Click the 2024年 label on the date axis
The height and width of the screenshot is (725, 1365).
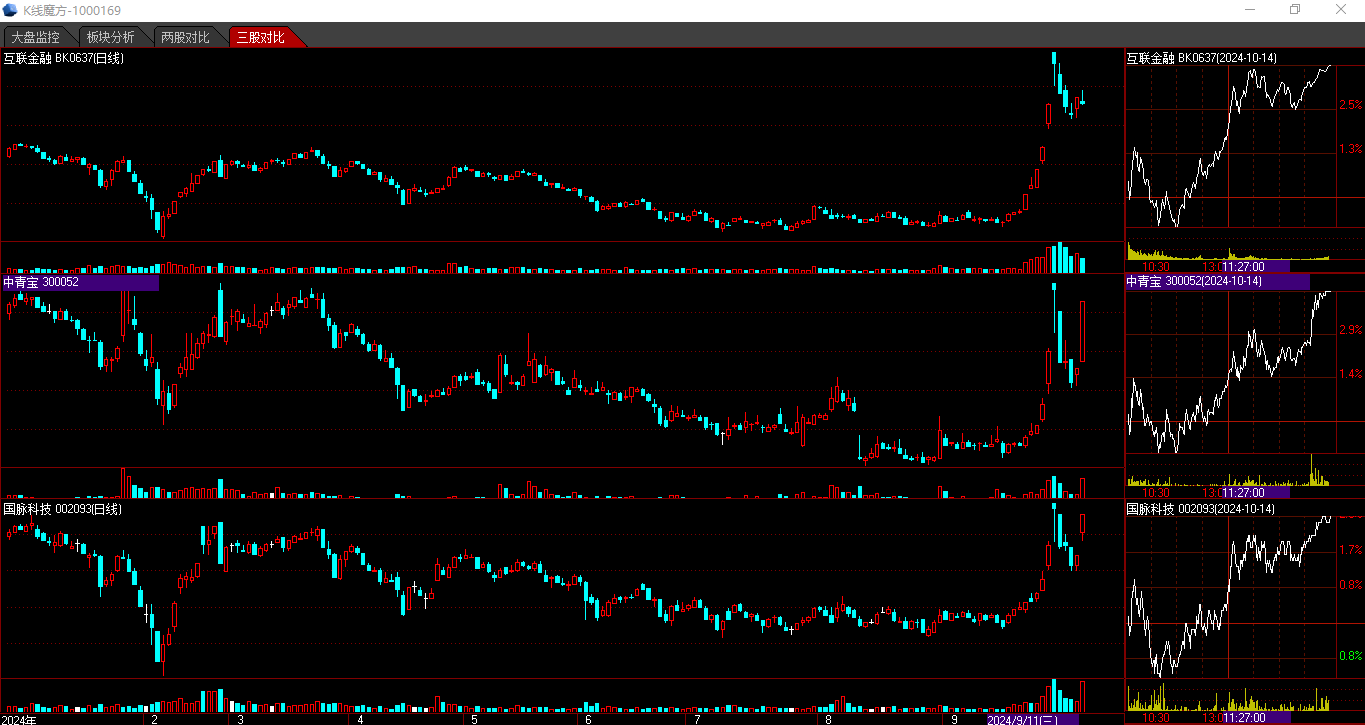[x=20, y=719]
